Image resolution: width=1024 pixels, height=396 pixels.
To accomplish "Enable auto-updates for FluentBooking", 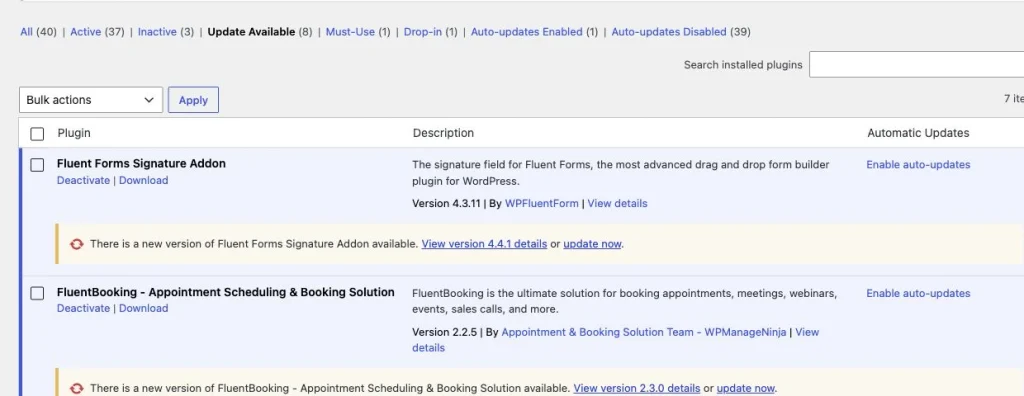I will click(918, 293).
